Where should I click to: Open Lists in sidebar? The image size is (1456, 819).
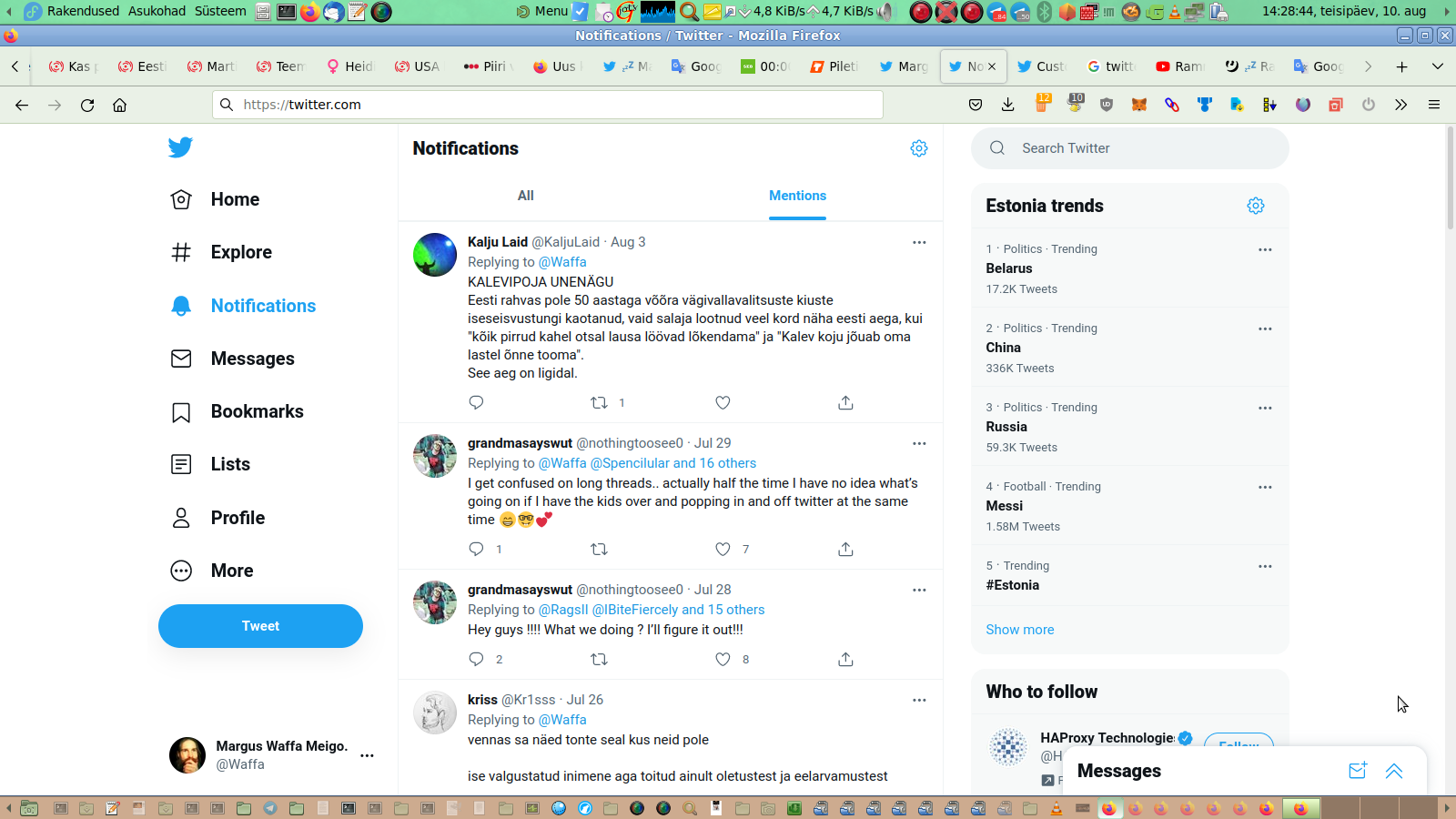211,464
